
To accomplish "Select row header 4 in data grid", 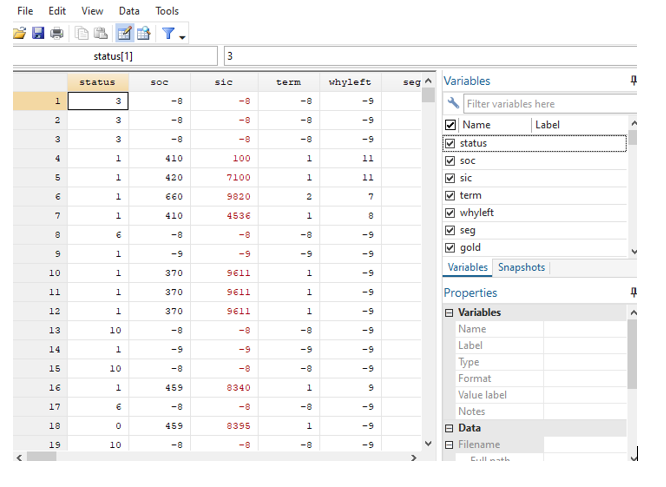I will click(x=40, y=158).
